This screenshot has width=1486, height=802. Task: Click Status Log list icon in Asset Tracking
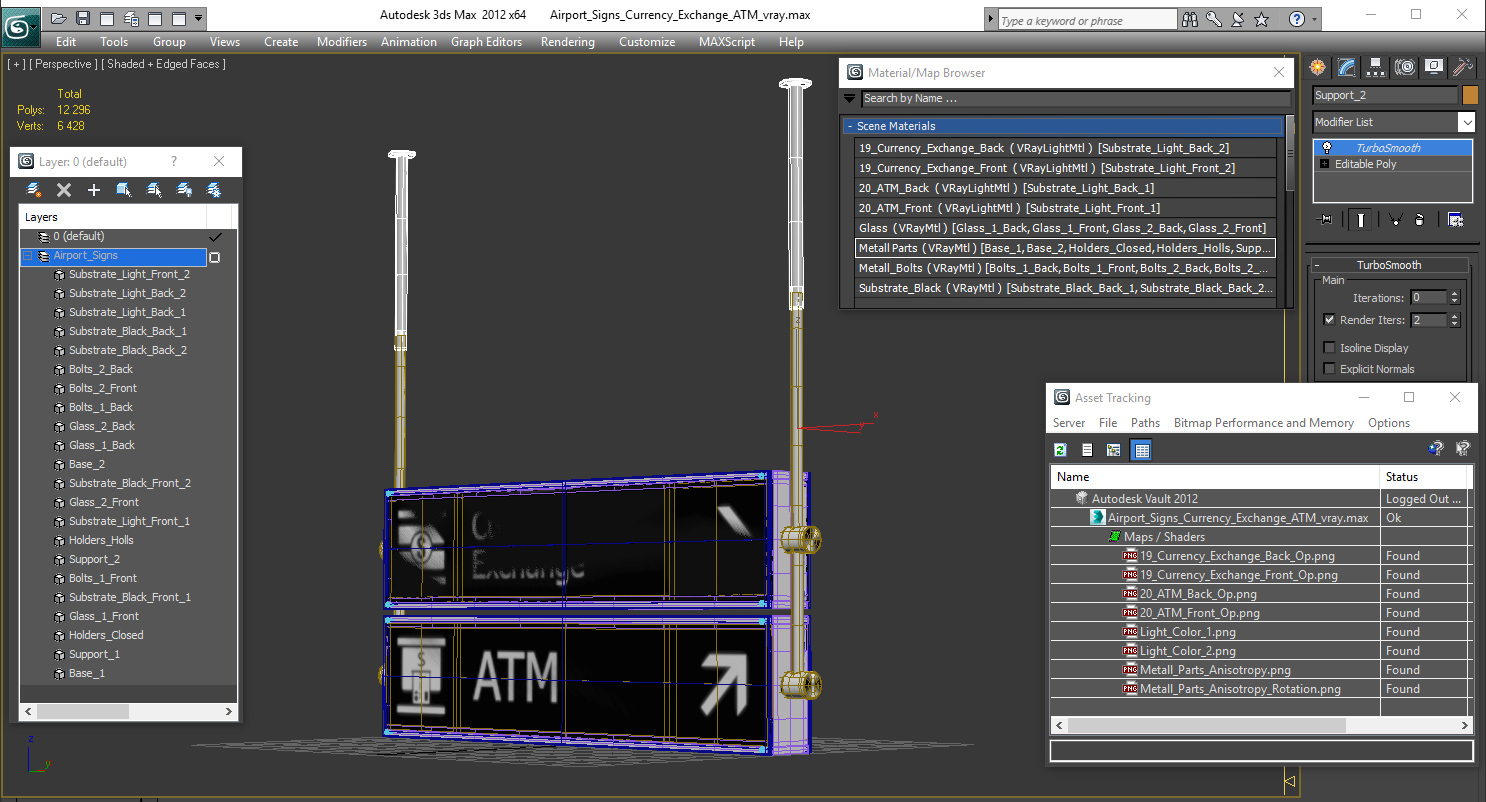tap(1087, 450)
